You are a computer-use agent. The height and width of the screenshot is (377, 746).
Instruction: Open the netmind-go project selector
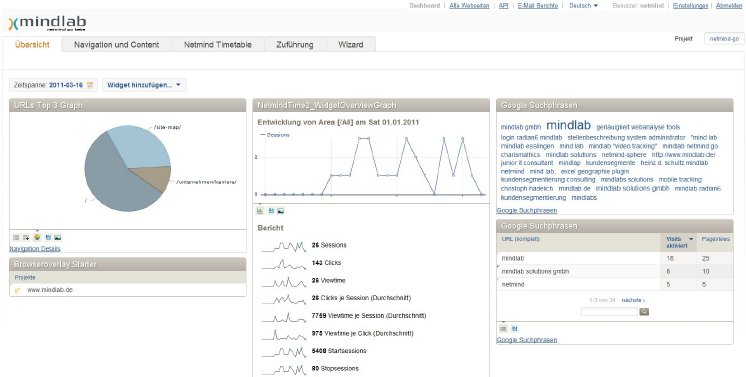click(x=724, y=39)
